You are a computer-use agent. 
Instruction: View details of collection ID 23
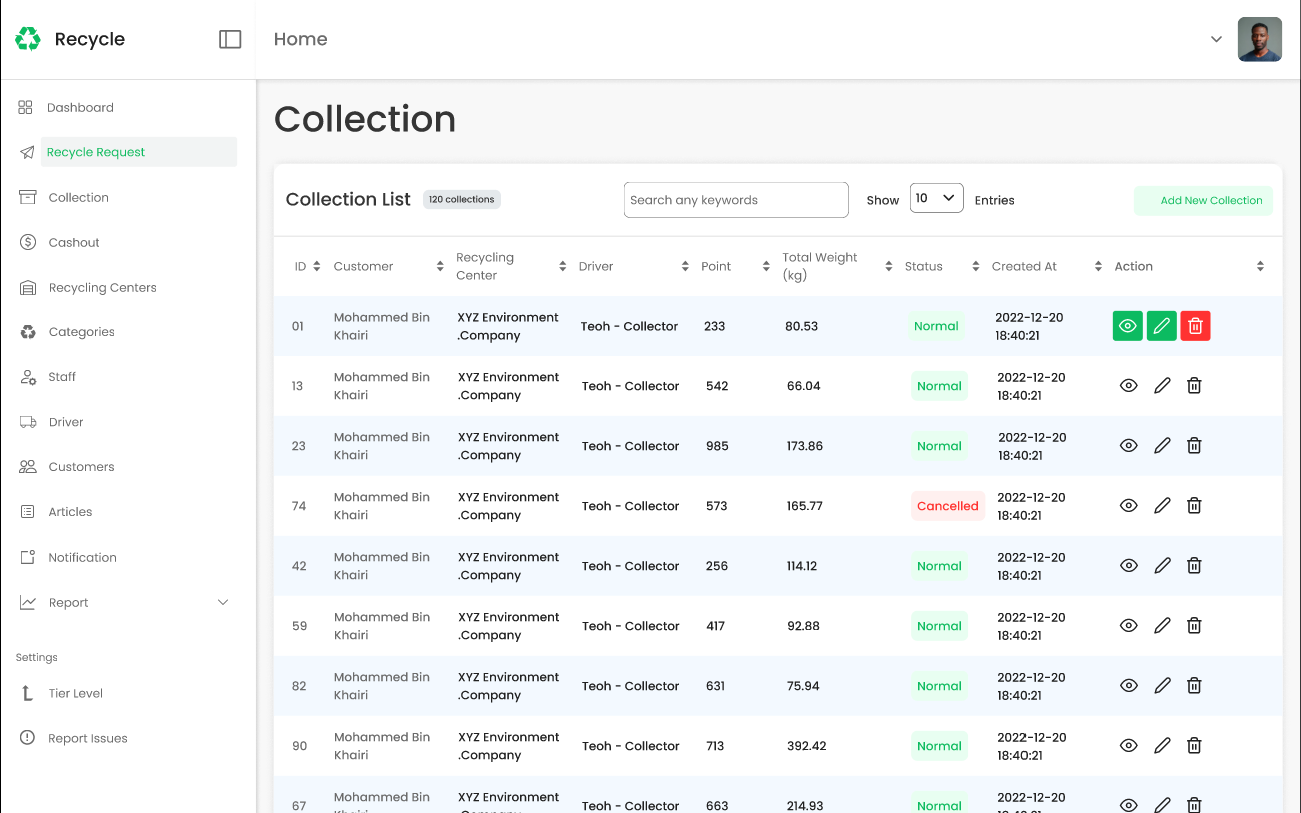pyautogui.click(x=1129, y=445)
